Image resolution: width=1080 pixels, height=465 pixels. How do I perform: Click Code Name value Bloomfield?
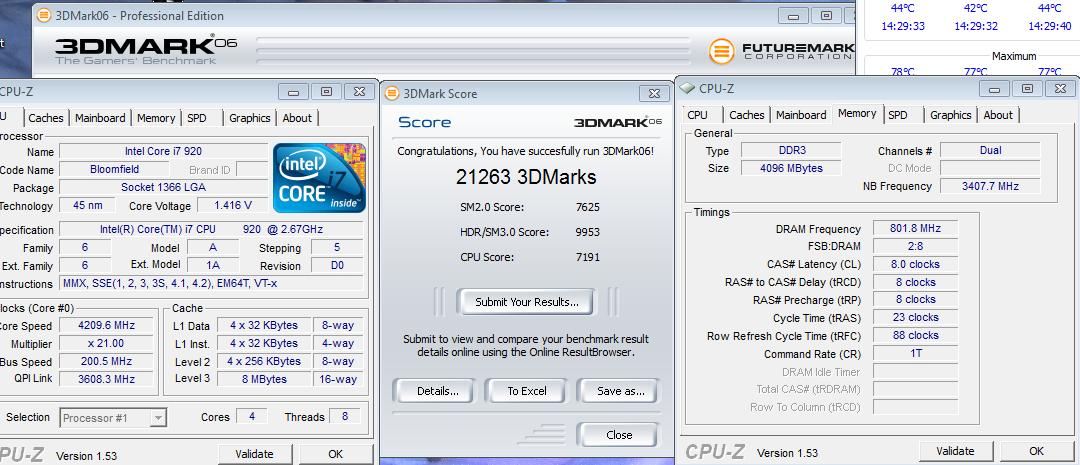pos(114,169)
